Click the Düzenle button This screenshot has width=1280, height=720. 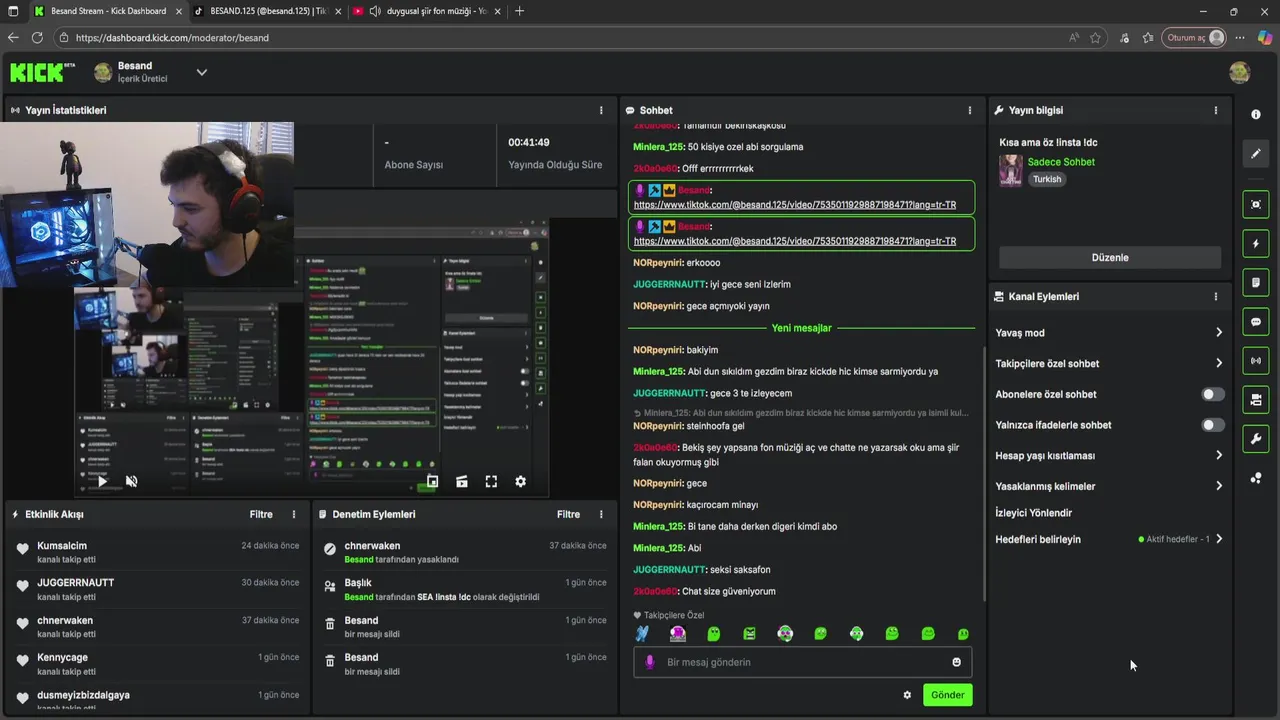point(1109,257)
